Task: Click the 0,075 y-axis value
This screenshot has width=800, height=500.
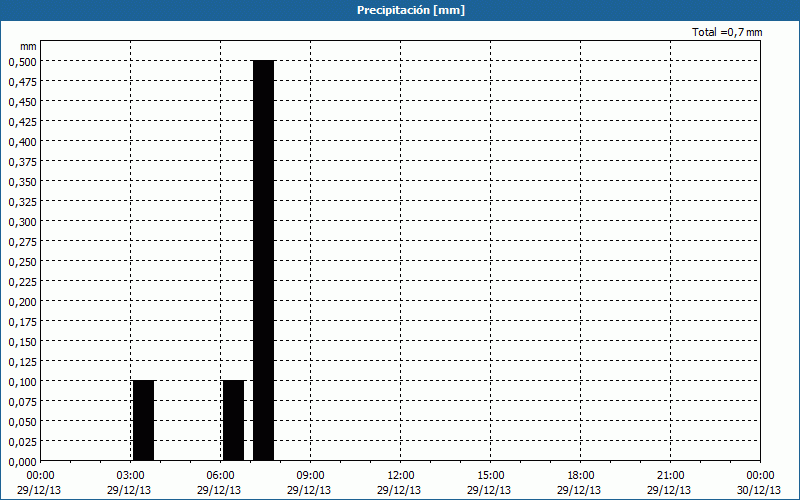Action: 23,402
